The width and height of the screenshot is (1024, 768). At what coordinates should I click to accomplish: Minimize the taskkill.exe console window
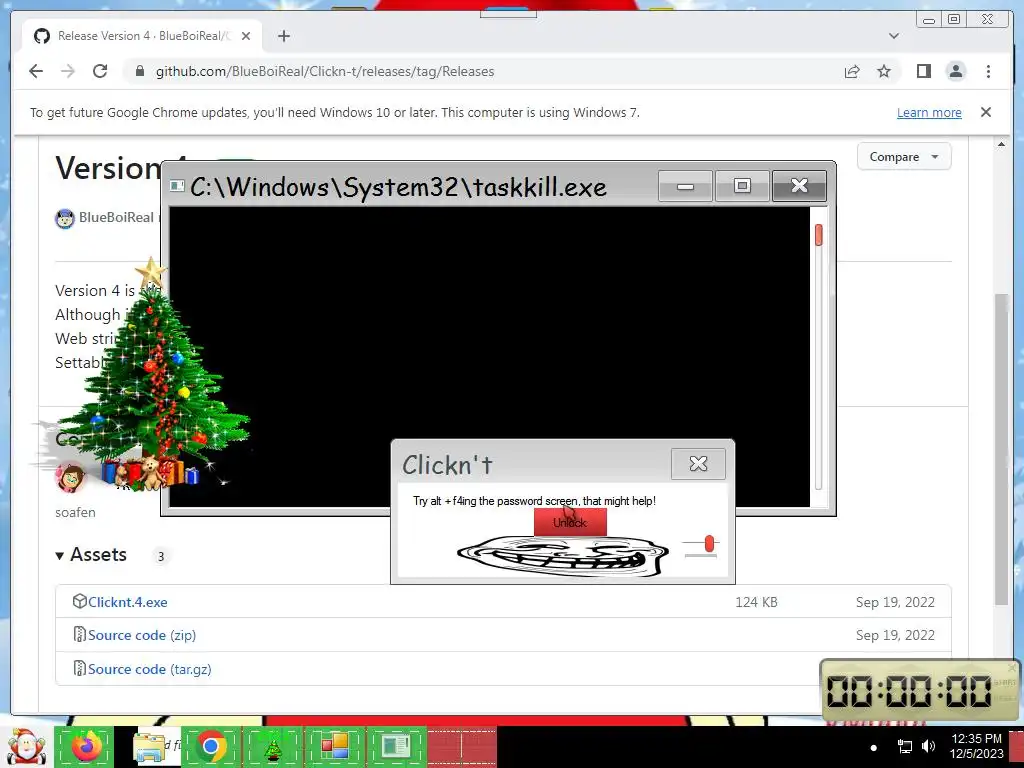coord(685,186)
